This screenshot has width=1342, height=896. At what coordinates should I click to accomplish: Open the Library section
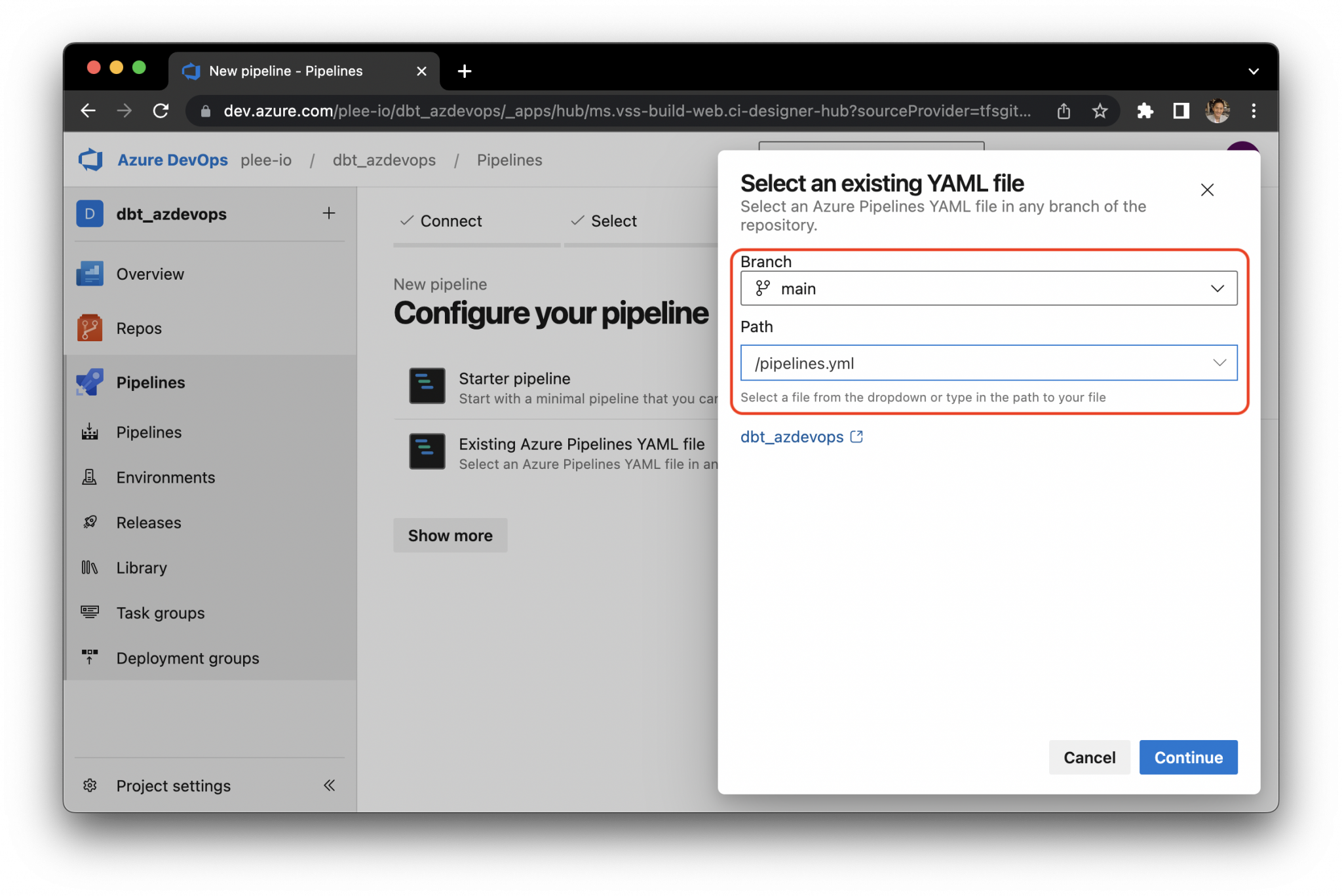141,568
